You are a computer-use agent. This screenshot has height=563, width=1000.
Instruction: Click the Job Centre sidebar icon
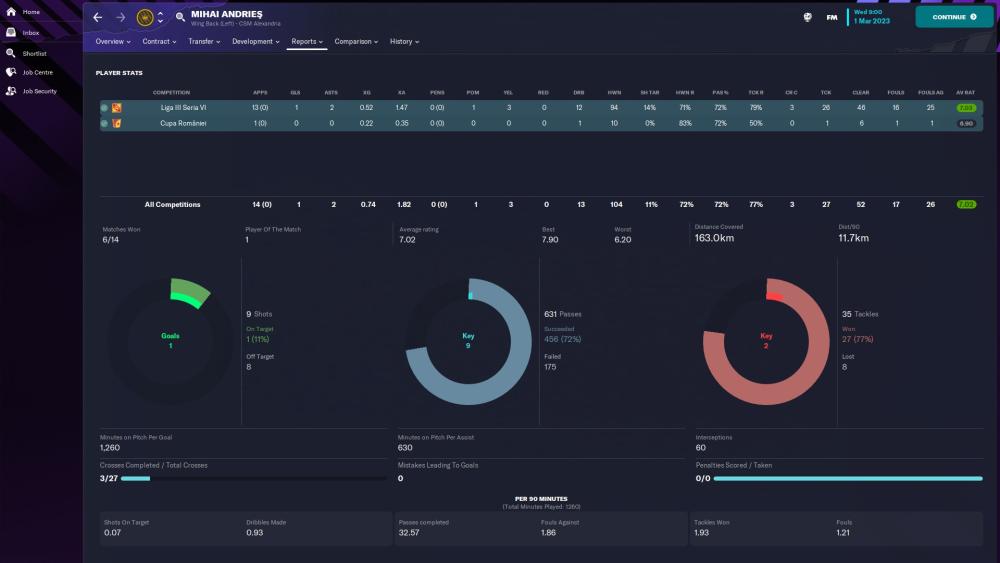point(11,72)
